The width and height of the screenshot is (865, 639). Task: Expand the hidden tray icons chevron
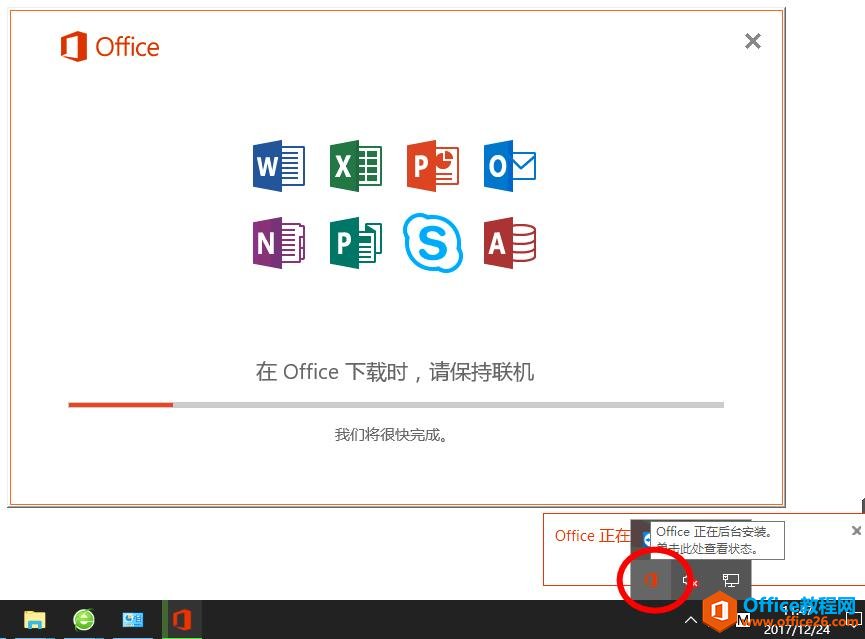tap(691, 620)
